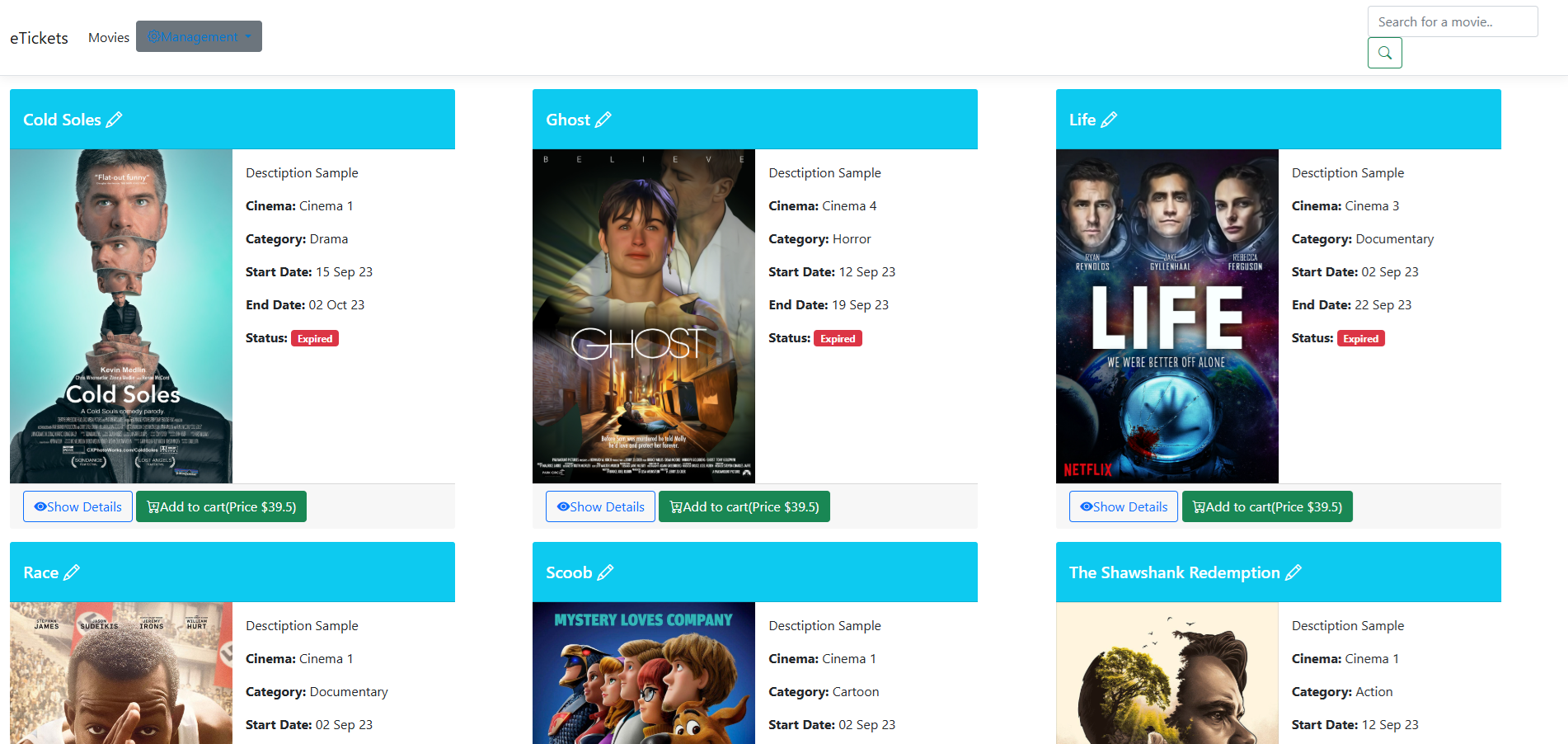The height and width of the screenshot is (744, 1568).
Task: Click the Ghost card title
Action: (568, 120)
